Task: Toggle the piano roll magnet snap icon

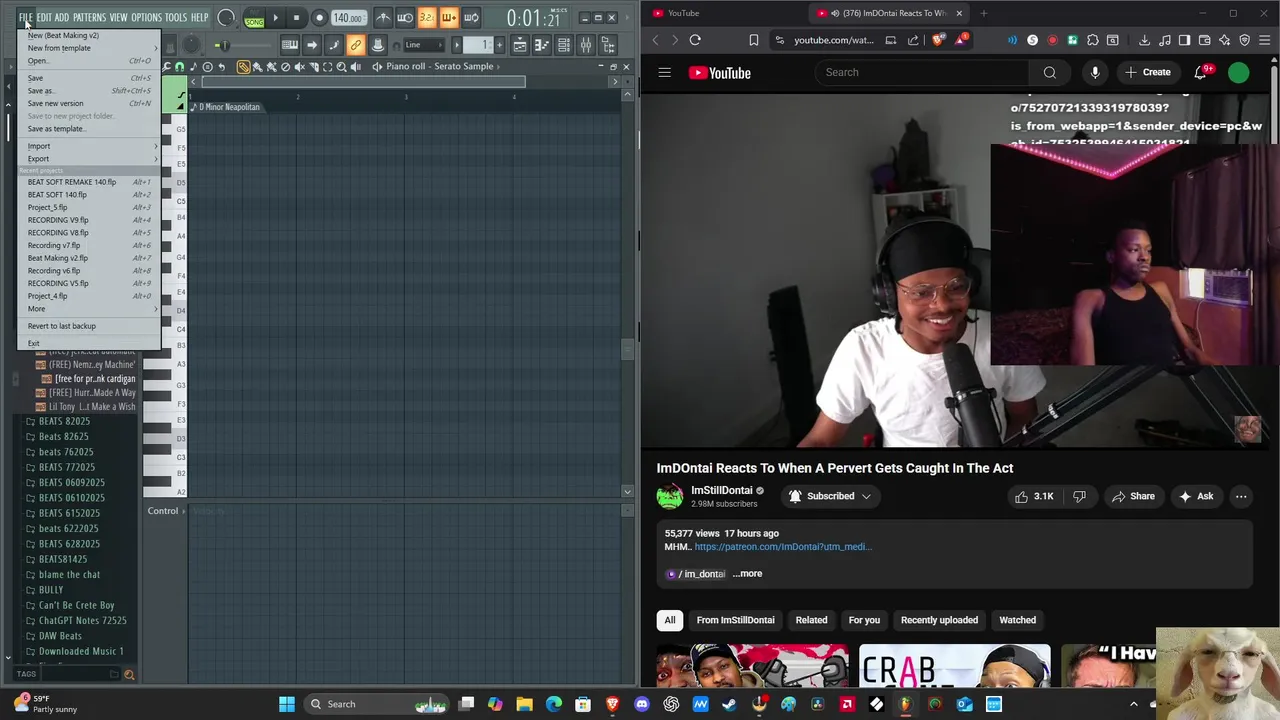Action: click(x=179, y=67)
